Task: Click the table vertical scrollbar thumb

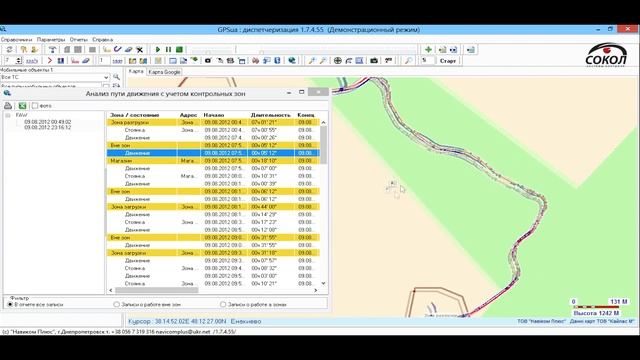Action: tap(323, 144)
